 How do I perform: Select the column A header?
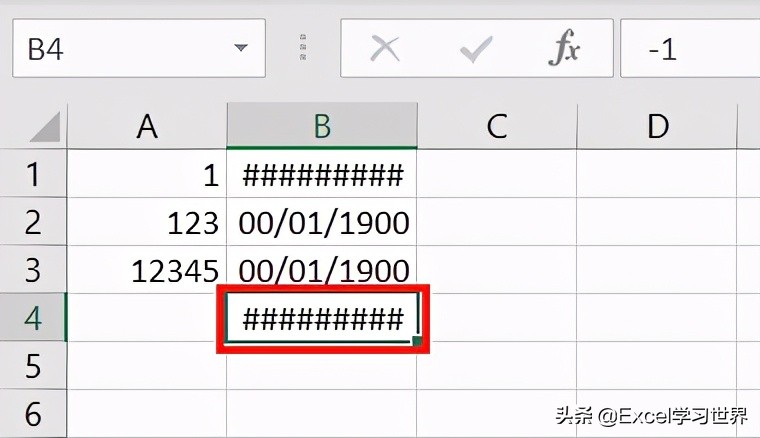pos(147,126)
